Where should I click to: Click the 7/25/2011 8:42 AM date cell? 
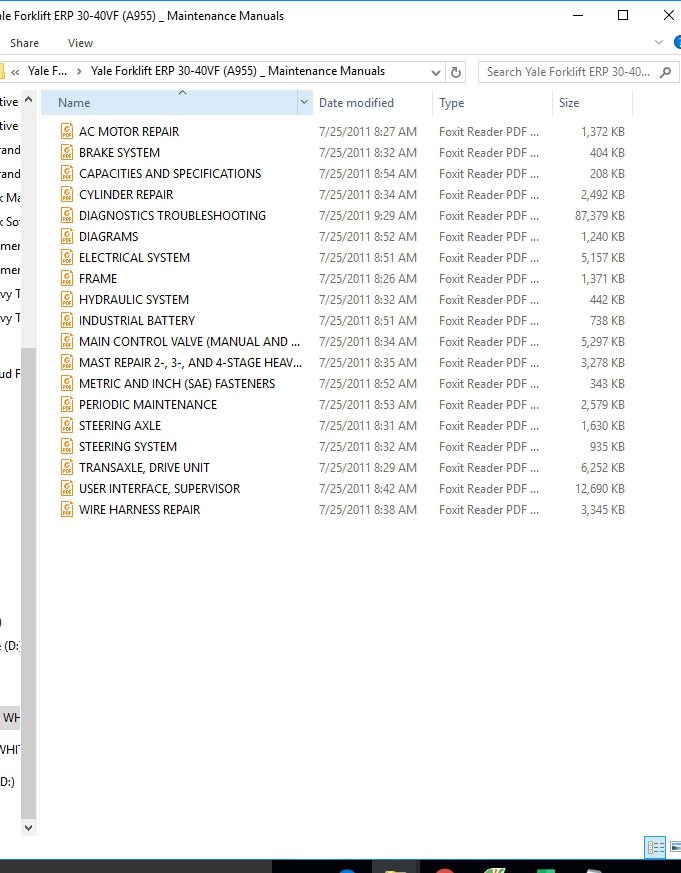pyautogui.click(x=368, y=489)
